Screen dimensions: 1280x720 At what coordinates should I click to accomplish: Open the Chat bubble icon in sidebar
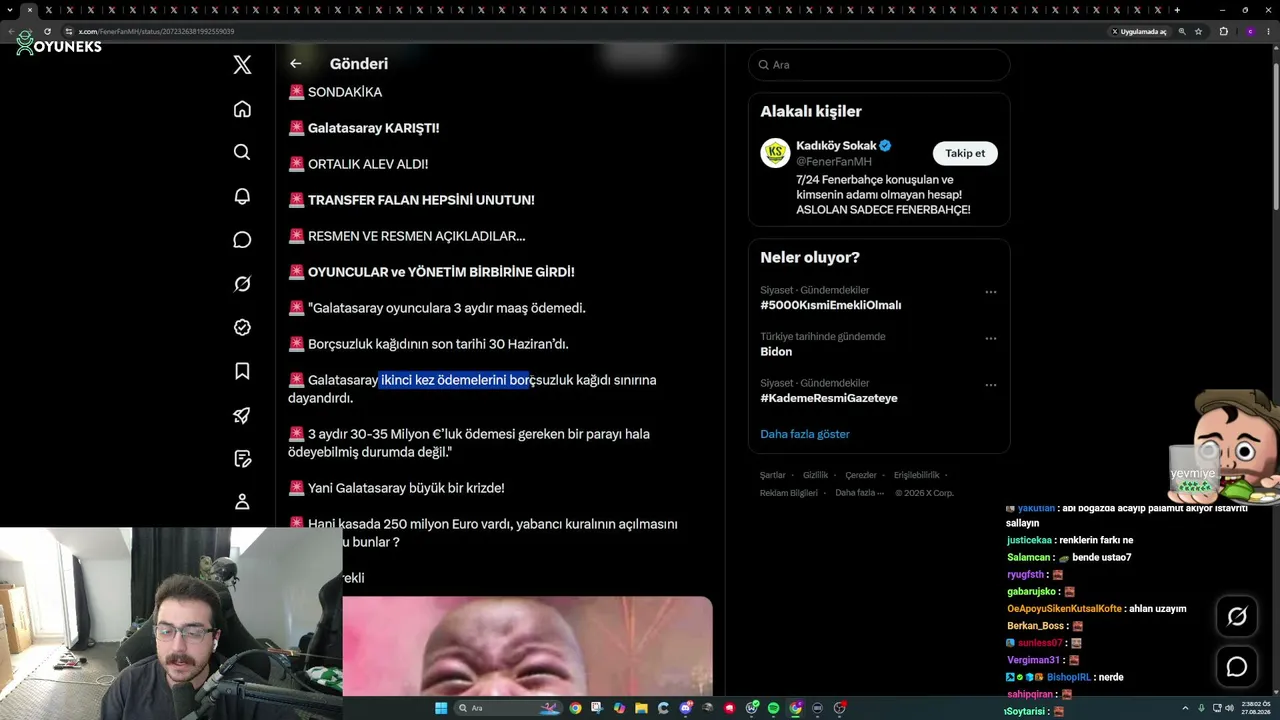pyautogui.click(x=242, y=240)
